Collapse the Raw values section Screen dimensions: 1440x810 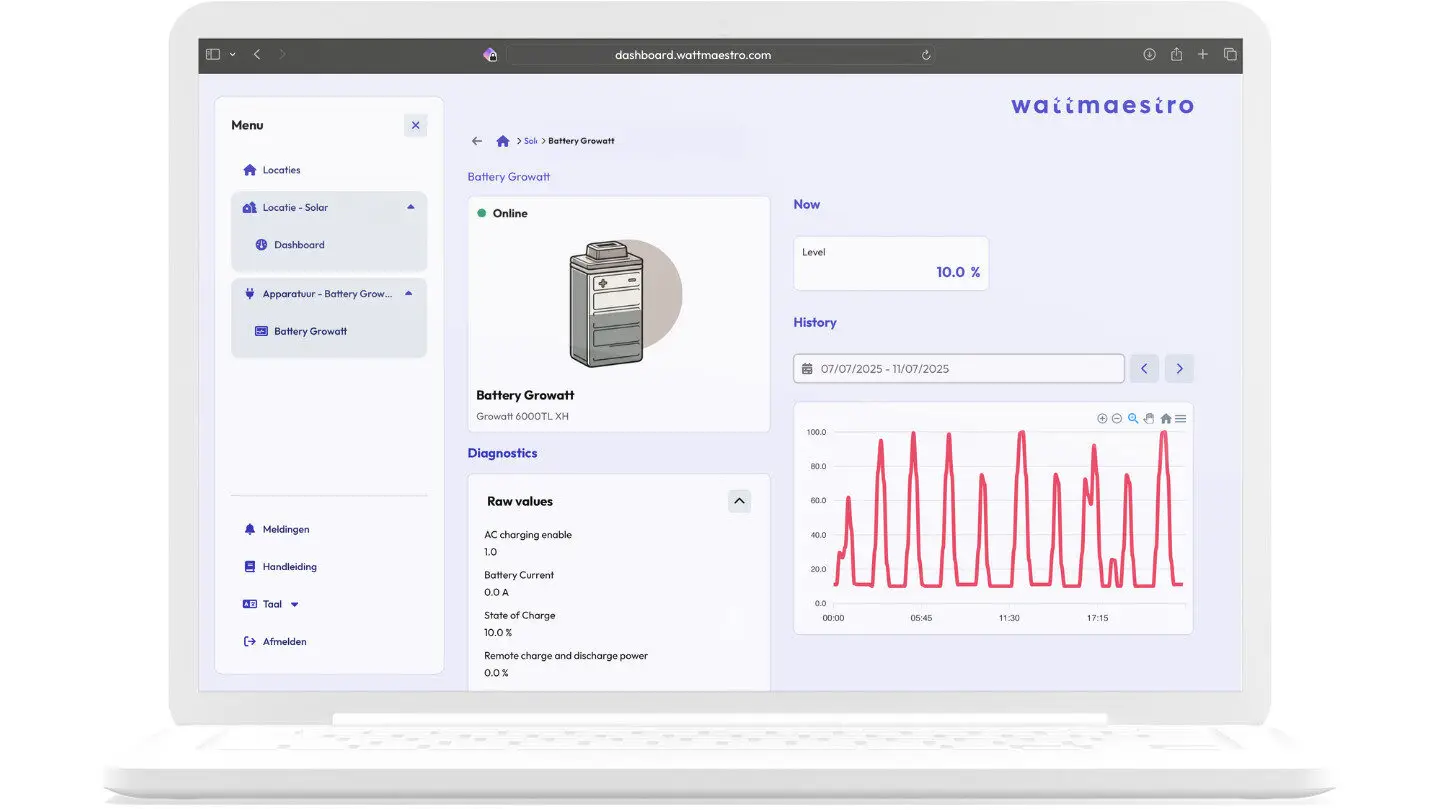(739, 501)
